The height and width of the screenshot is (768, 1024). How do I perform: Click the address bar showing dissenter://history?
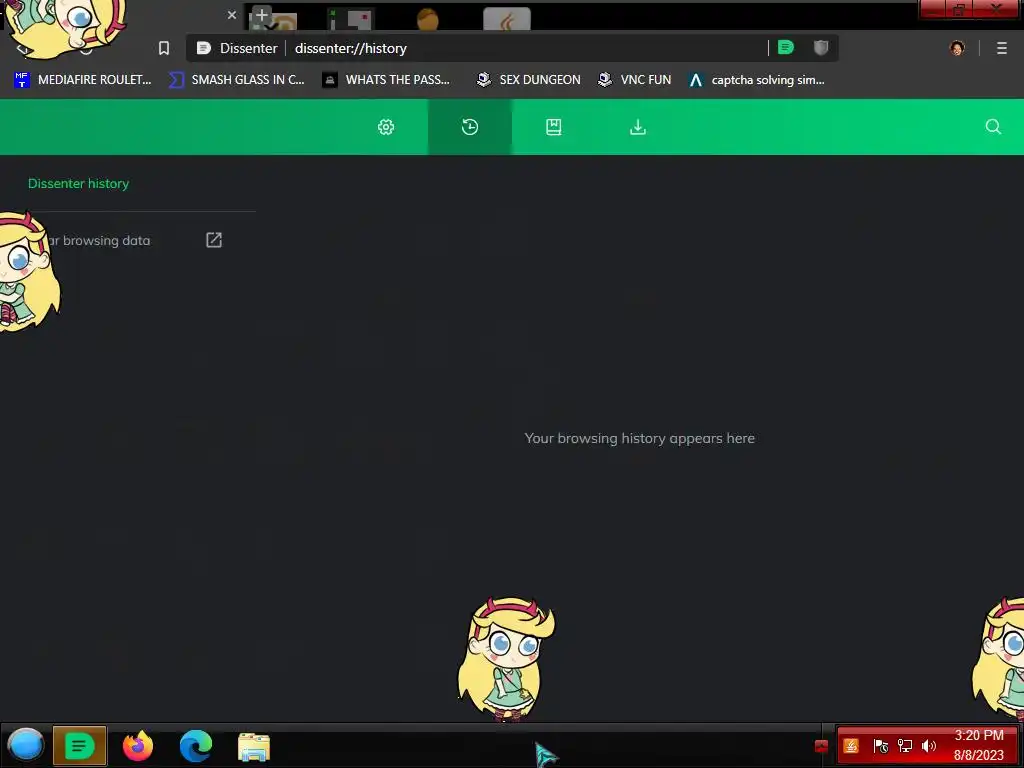click(511, 48)
